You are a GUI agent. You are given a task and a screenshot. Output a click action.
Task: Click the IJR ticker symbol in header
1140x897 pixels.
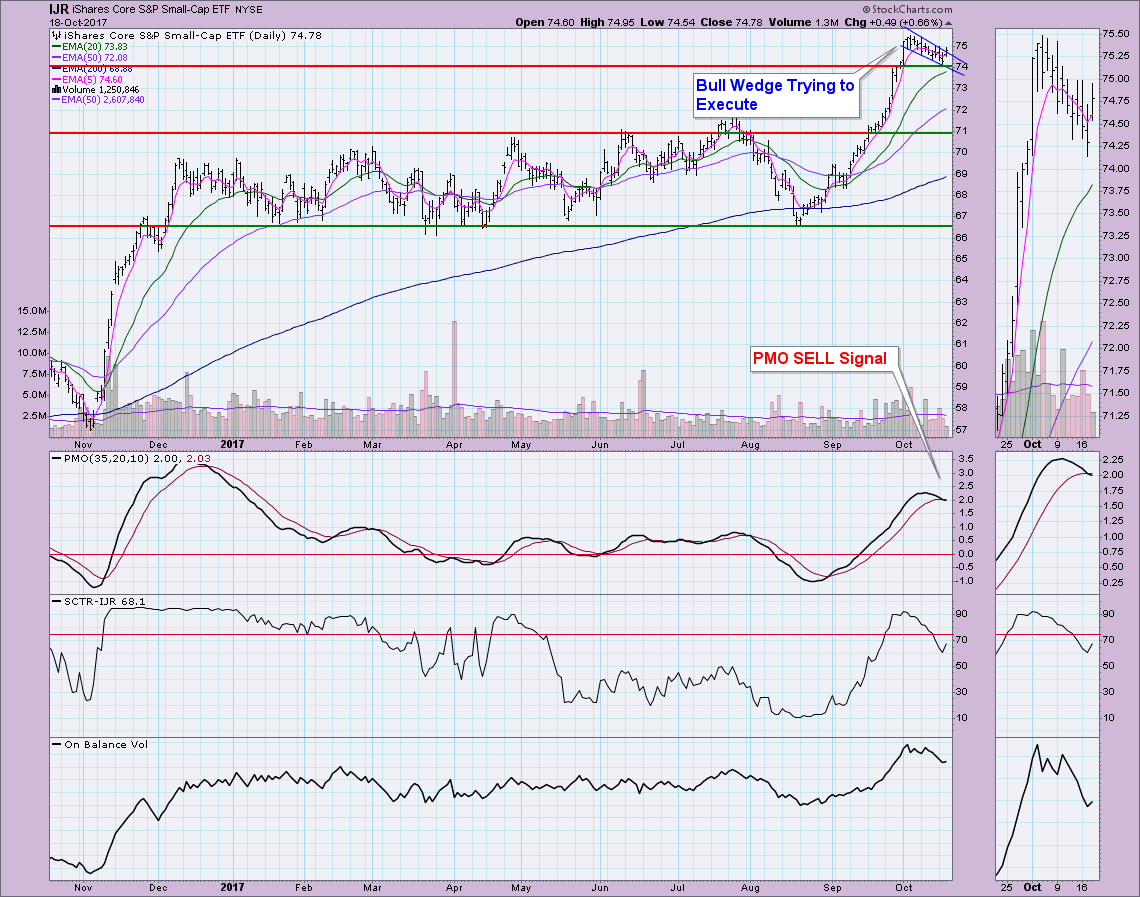[59, 9]
